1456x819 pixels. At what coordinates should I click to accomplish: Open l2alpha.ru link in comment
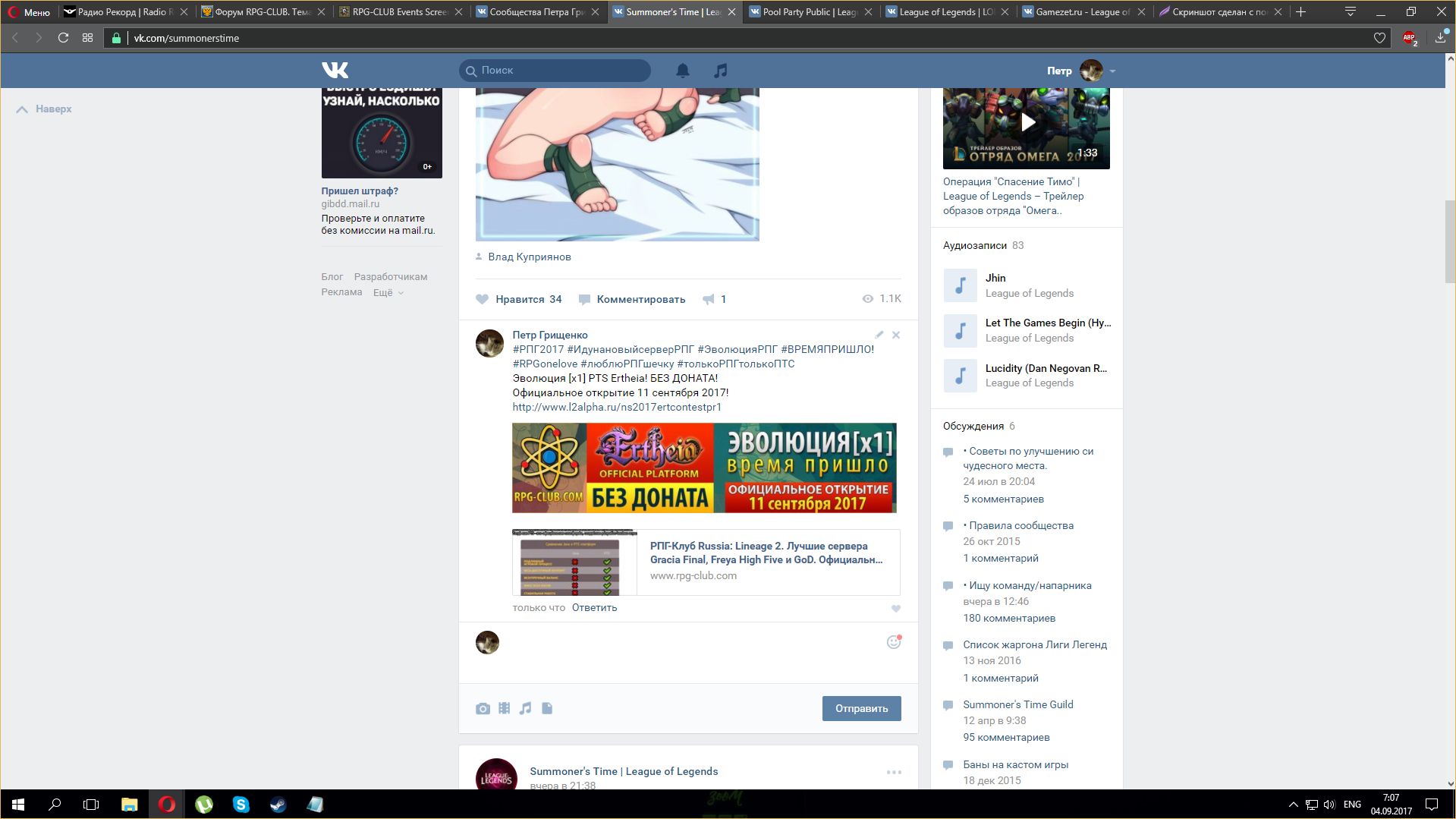tap(617, 407)
